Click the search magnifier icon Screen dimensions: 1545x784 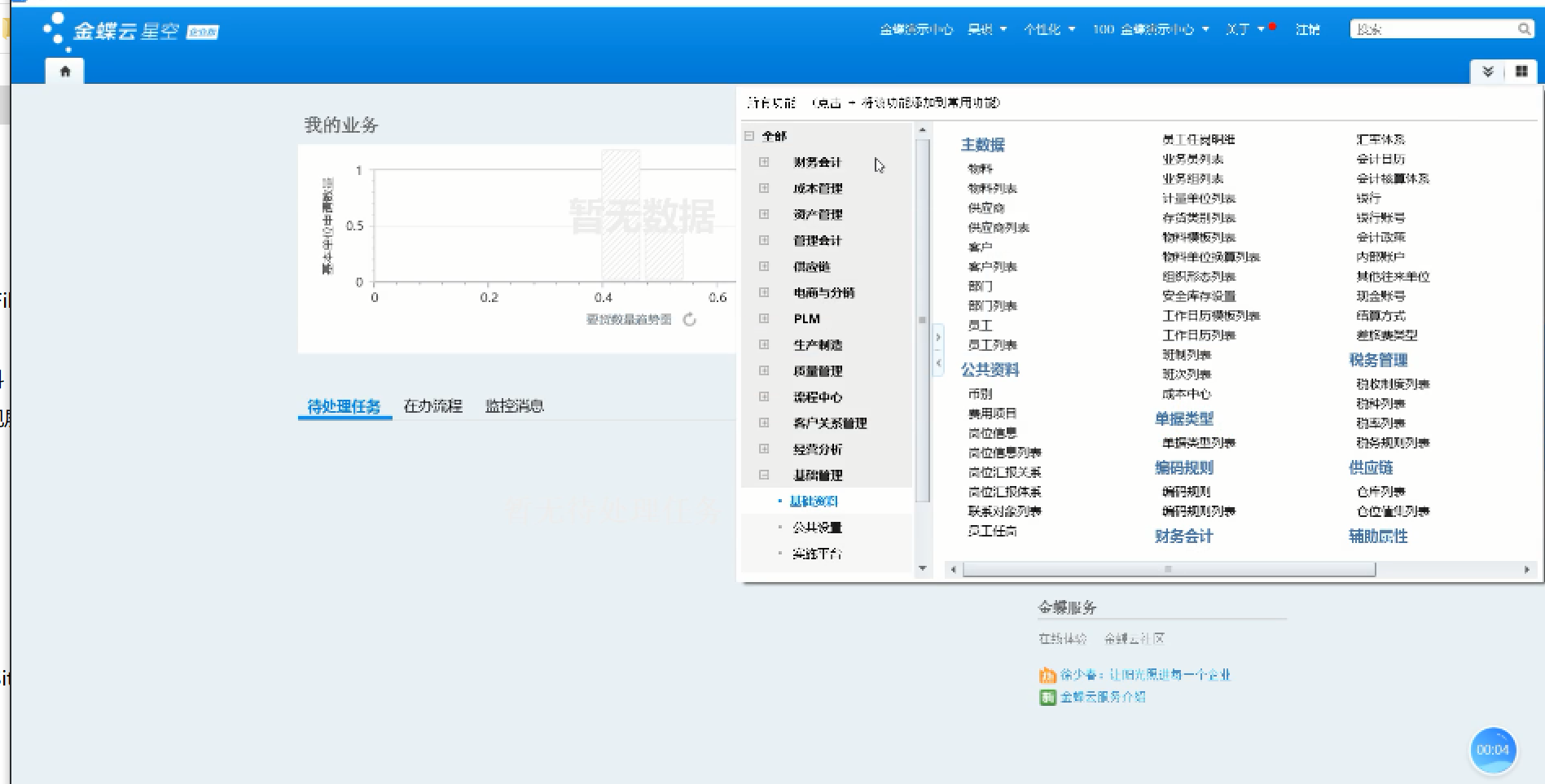[x=1524, y=29]
